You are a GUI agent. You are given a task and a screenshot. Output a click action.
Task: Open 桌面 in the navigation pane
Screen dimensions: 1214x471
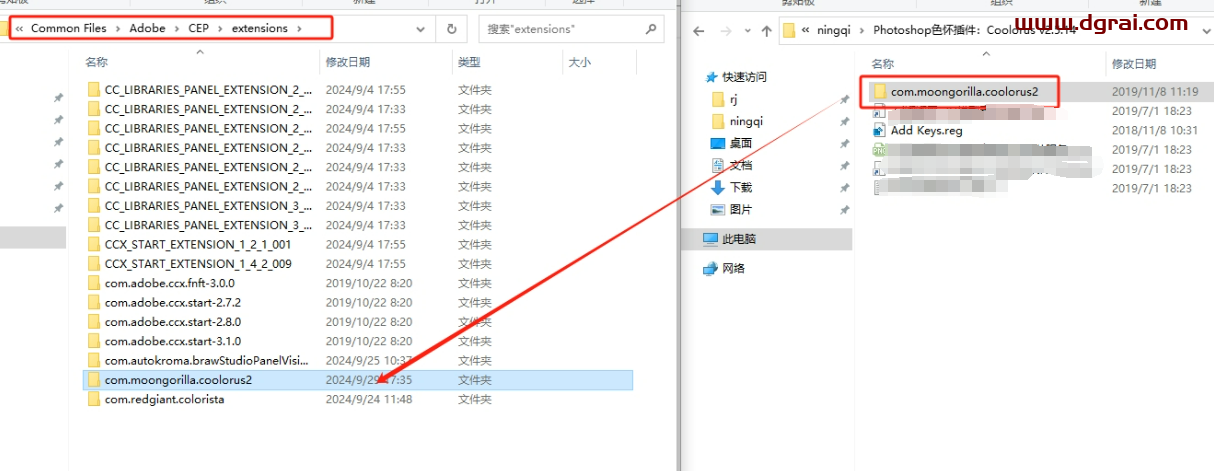[x=741, y=143]
